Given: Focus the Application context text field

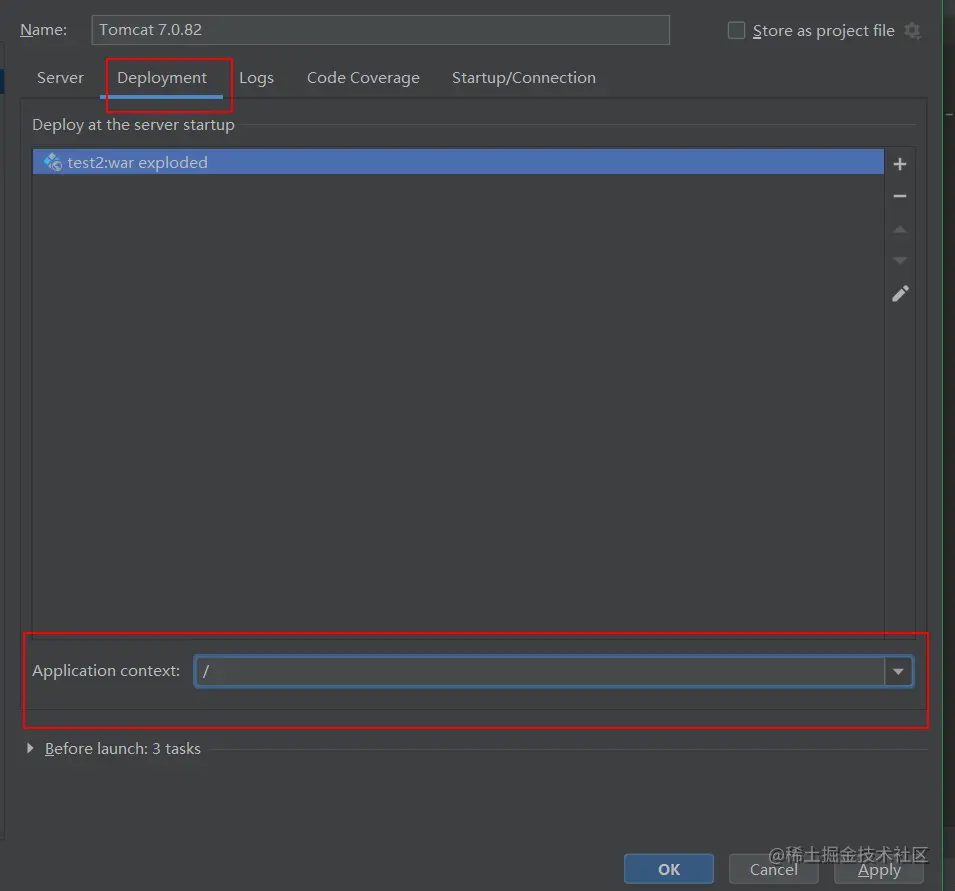Looking at the screenshot, I should click(x=540, y=671).
